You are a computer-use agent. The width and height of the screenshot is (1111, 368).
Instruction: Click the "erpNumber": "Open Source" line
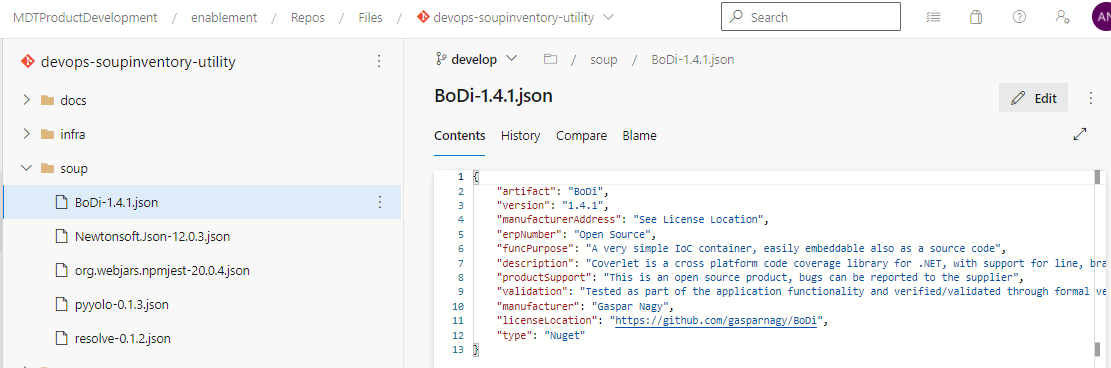[x=577, y=234]
